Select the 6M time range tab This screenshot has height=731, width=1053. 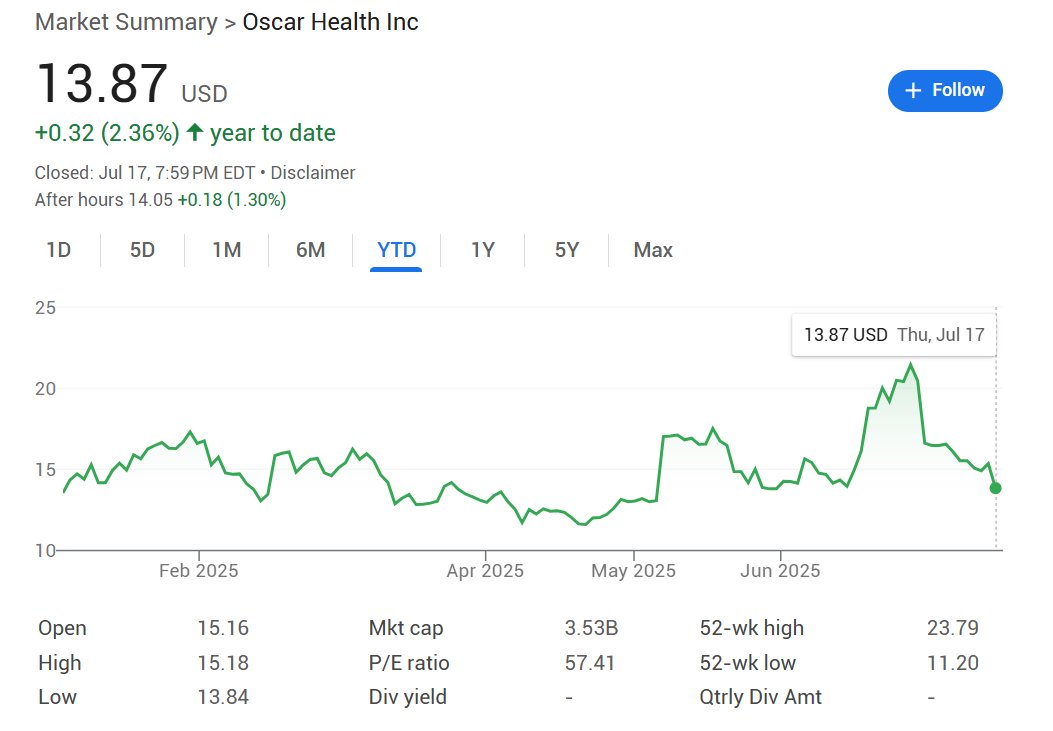(x=310, y=250)
